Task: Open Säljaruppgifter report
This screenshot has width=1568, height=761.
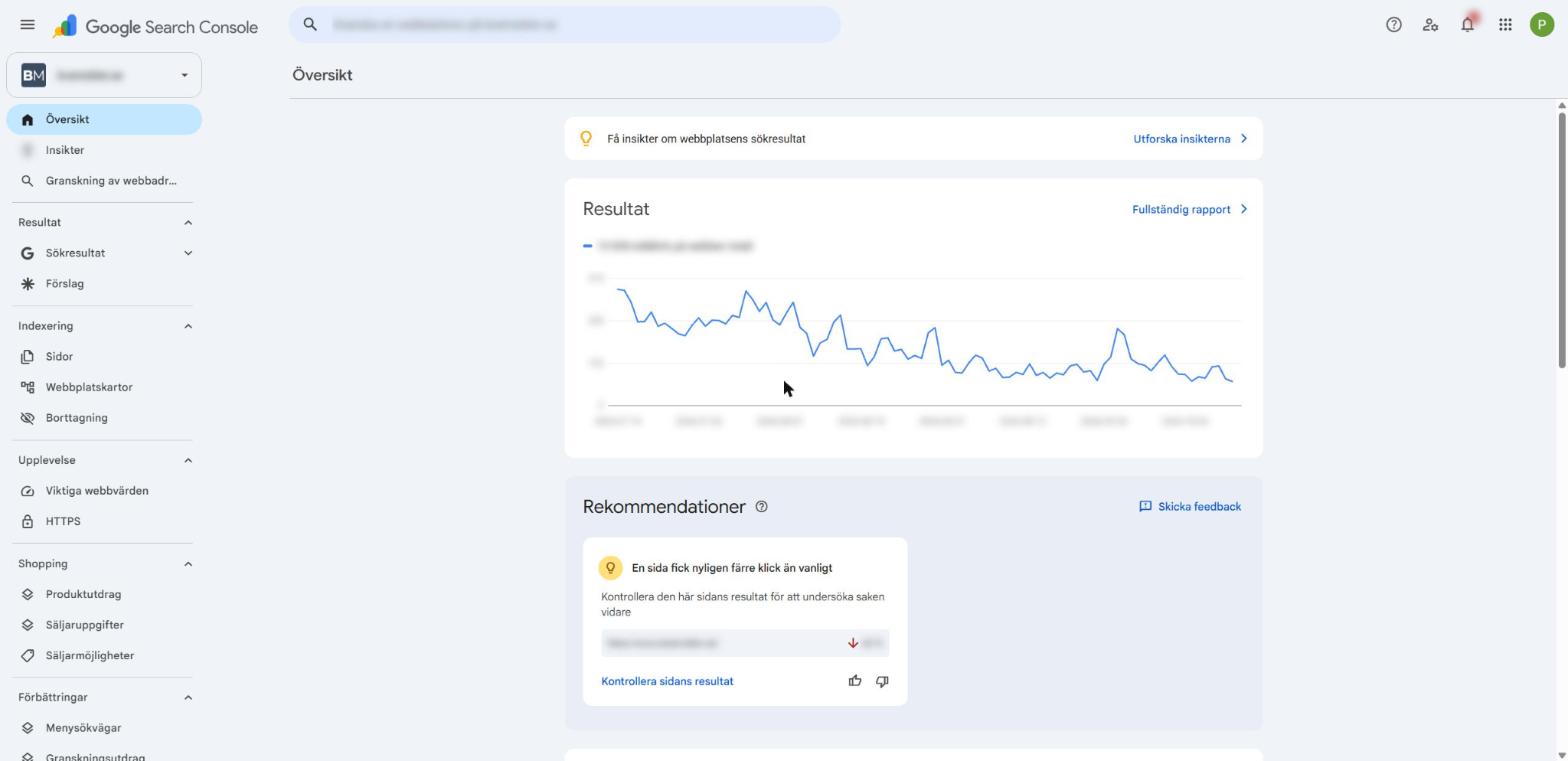Action: [104, 625]
